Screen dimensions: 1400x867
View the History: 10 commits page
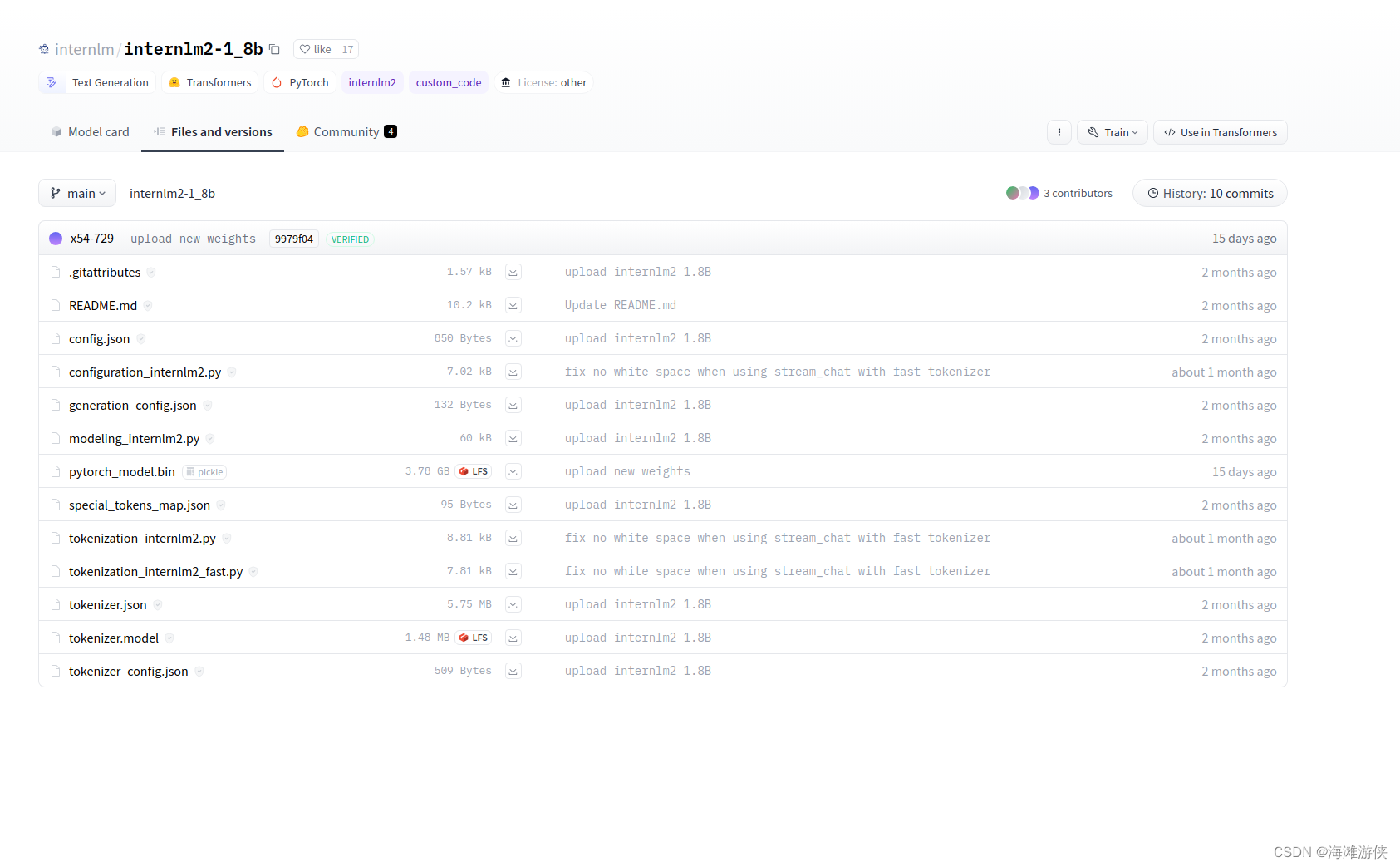(x=1209, y=193)
